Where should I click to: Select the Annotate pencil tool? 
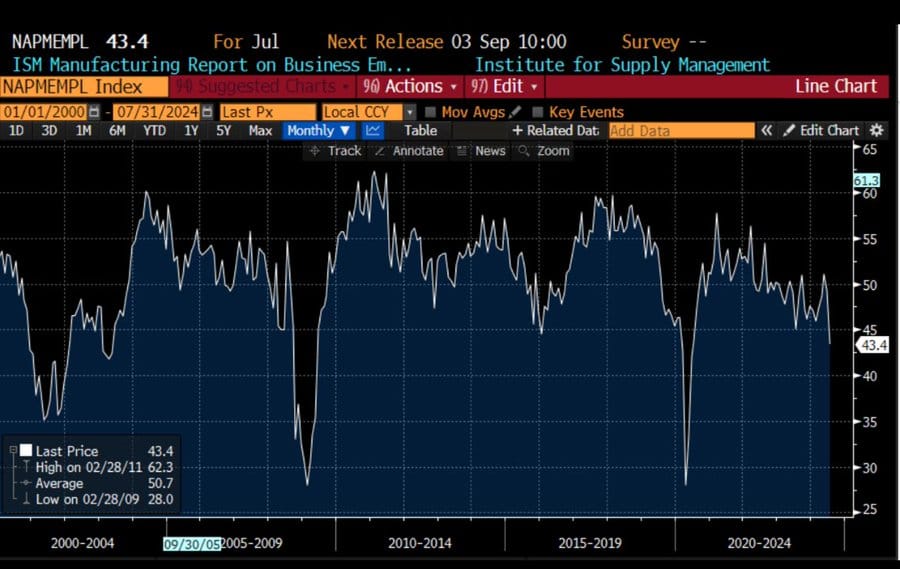(x=409, y=151)
